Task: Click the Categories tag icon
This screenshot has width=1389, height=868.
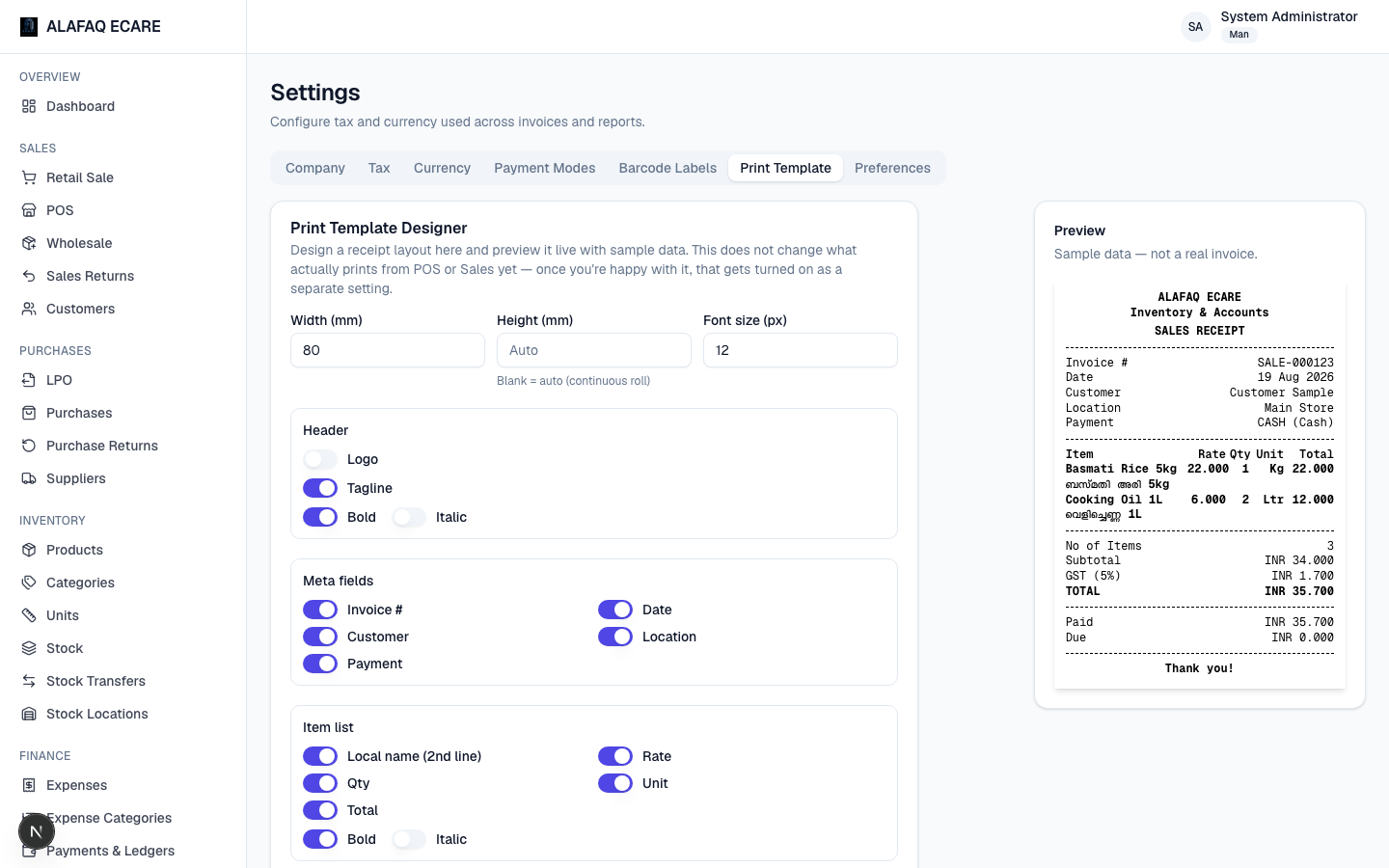Action: [29, 583]
